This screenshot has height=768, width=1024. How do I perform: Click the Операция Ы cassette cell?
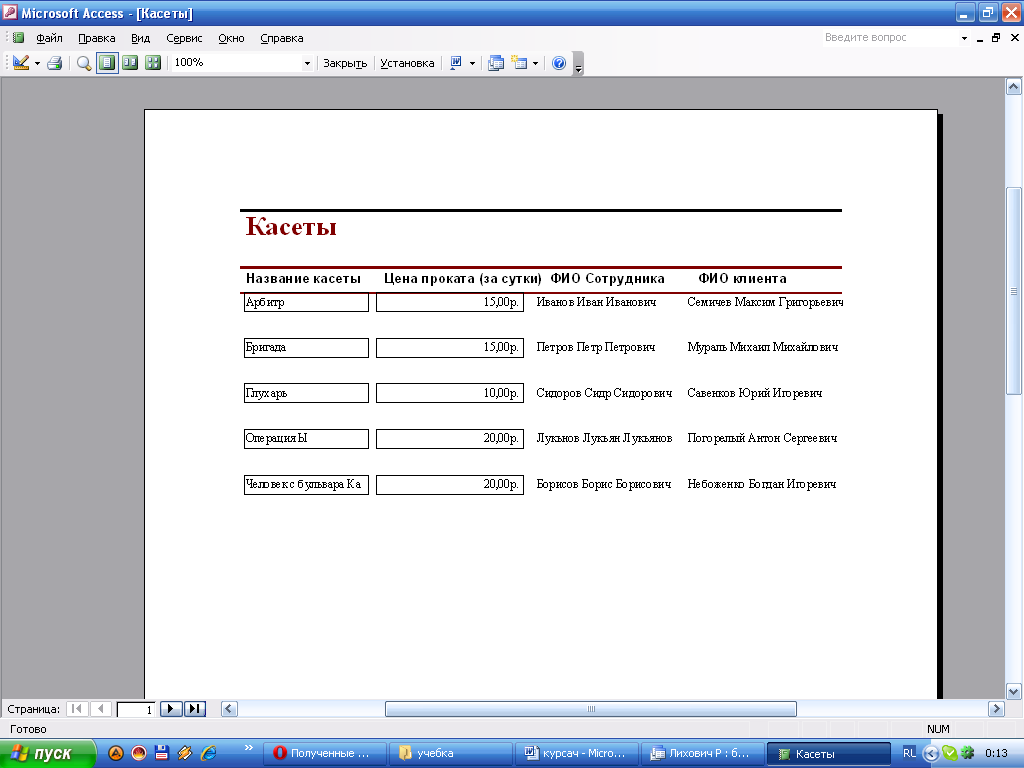(x=306, y=438)
